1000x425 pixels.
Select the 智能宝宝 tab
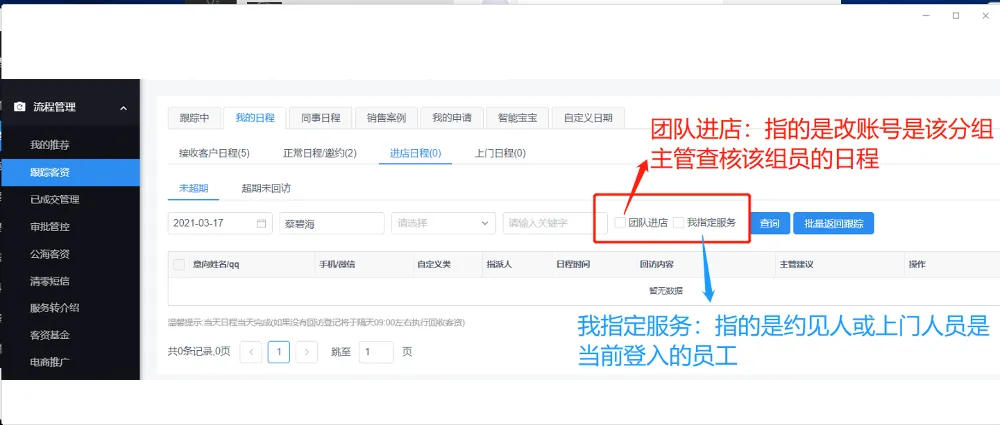coord(517,118)
